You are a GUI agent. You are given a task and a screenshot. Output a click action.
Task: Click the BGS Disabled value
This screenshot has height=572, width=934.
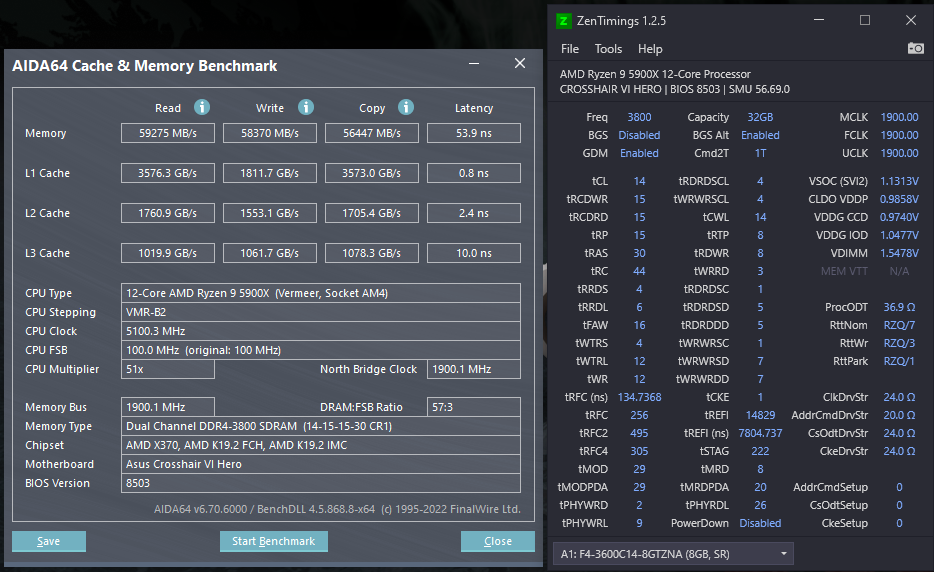coord(639,135)
